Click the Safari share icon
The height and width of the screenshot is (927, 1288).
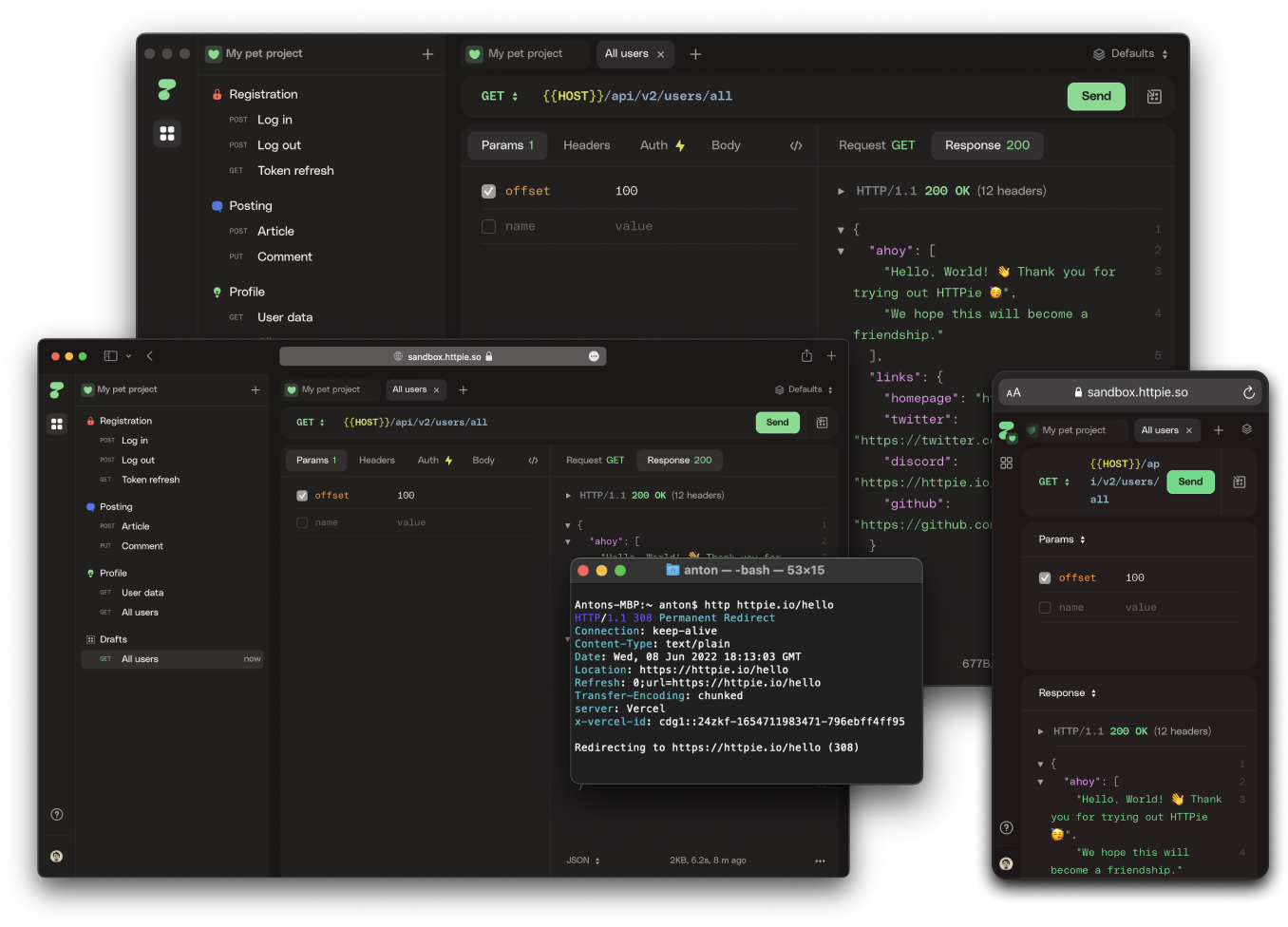(x=806, y=356)
